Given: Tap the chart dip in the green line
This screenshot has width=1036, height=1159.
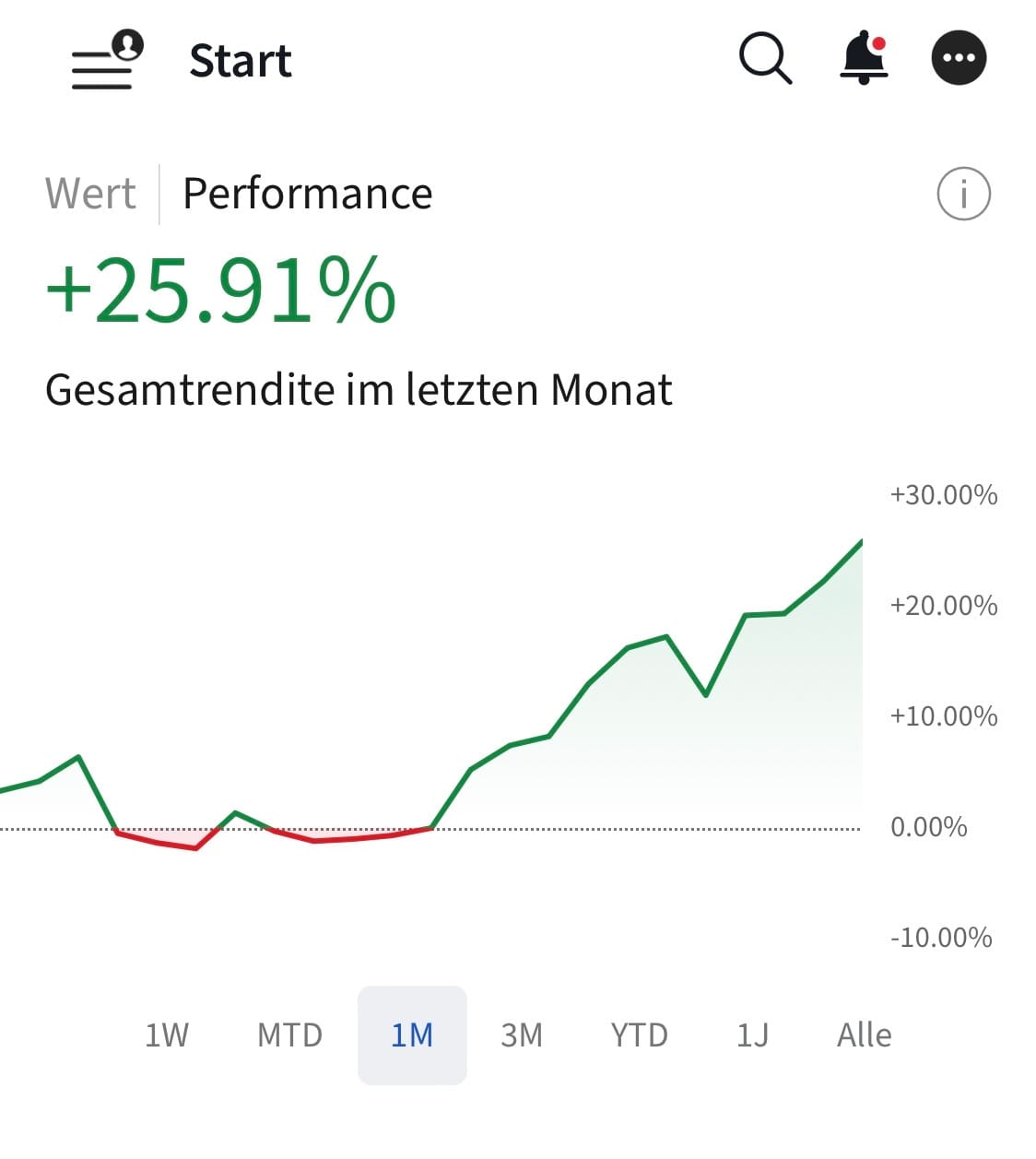Looking at the screenshot, I should click(705, 693).
